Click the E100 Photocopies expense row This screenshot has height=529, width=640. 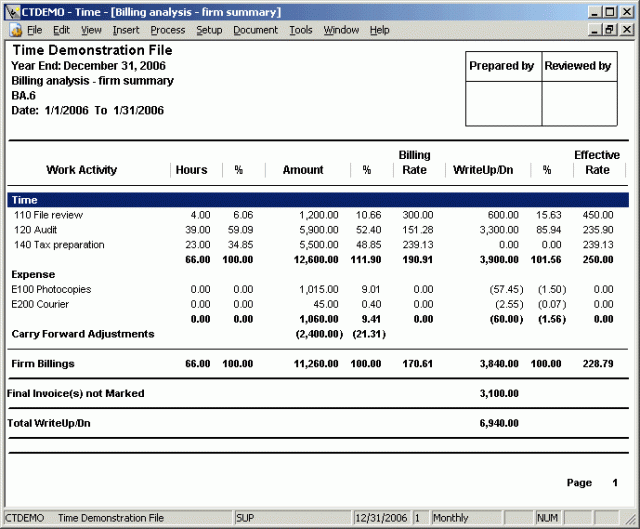click(x=48, y=289)
